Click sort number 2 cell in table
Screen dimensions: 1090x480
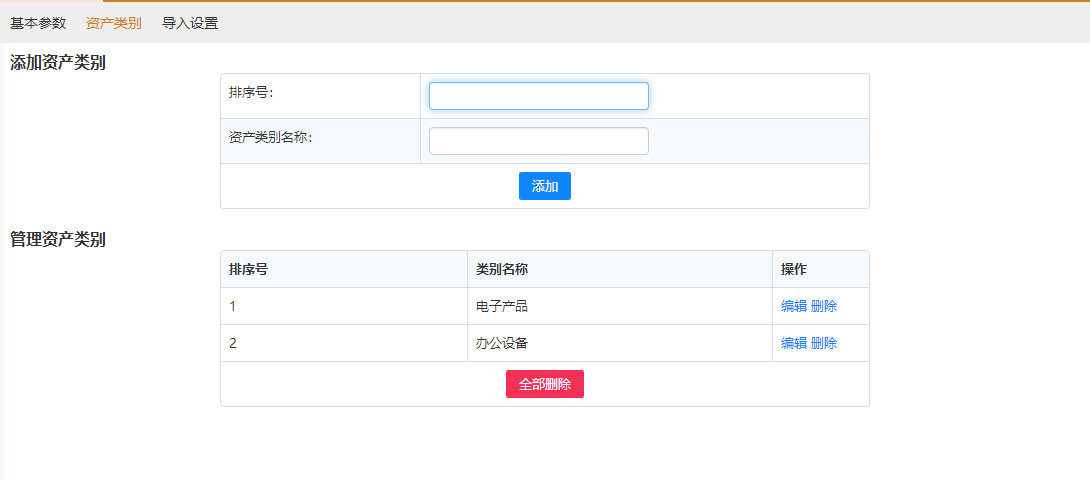(x=233, y=343)
